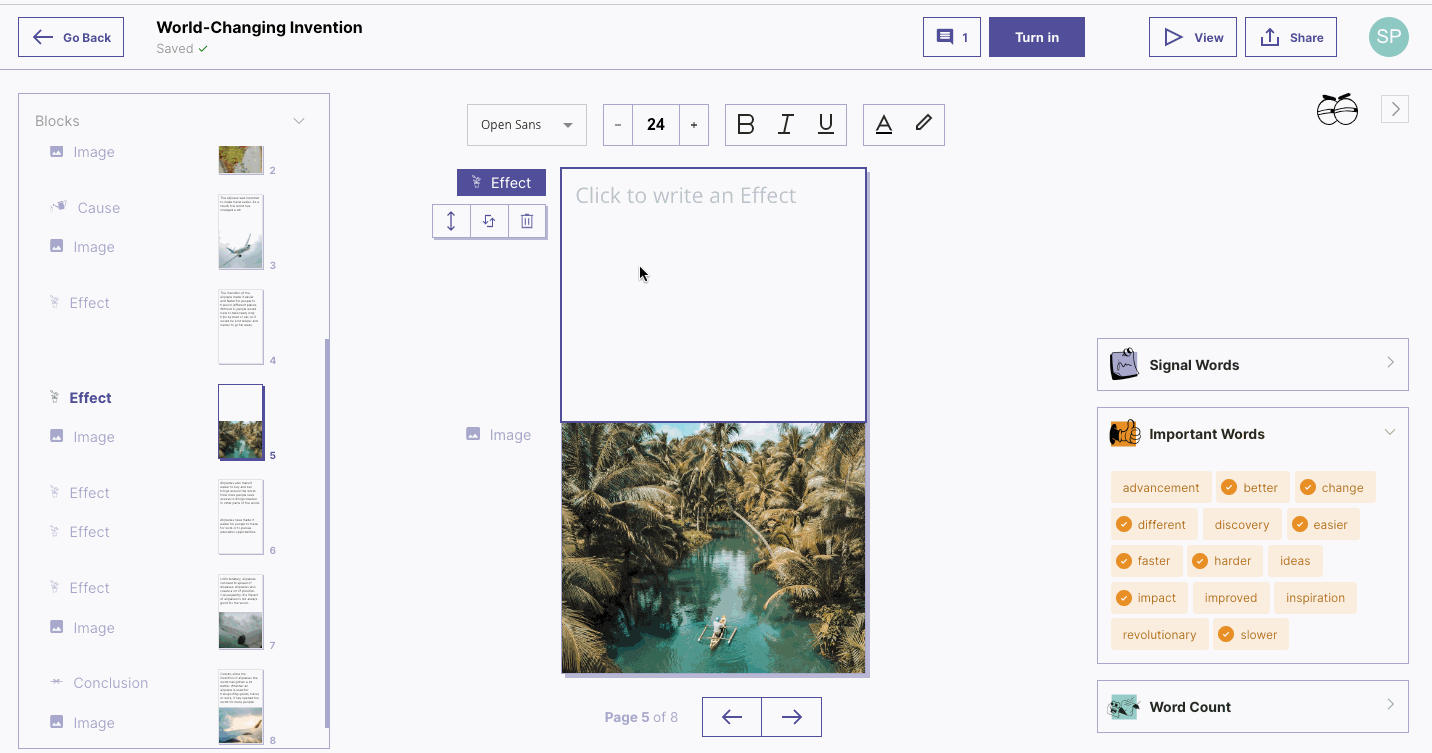Image resolution: width=1432 pixels, height=753 pixels.
Task: Toggle the 'better' important word chip
Action: [1252, 488]
